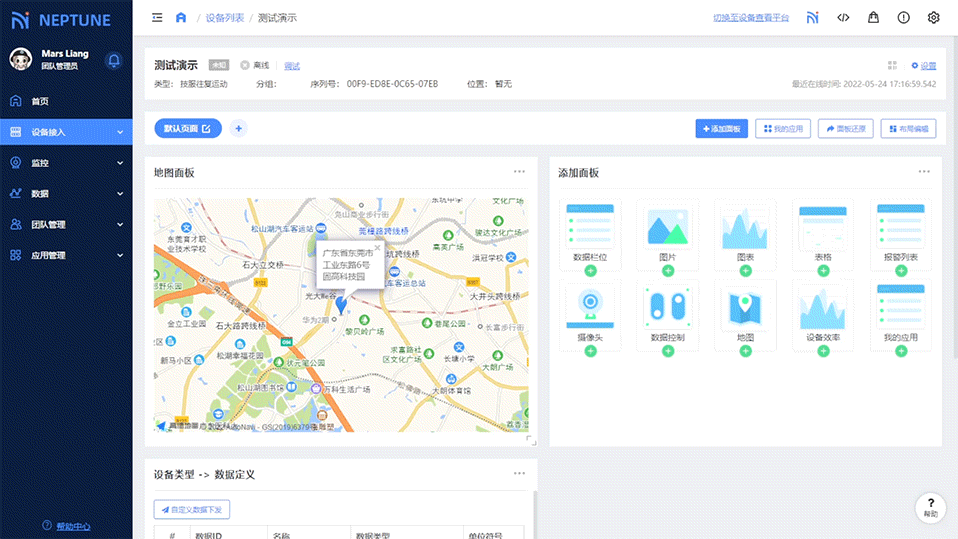Open the 首页 home menu item
This screenshot has height=539, width=958.
[x=40, y=101]
